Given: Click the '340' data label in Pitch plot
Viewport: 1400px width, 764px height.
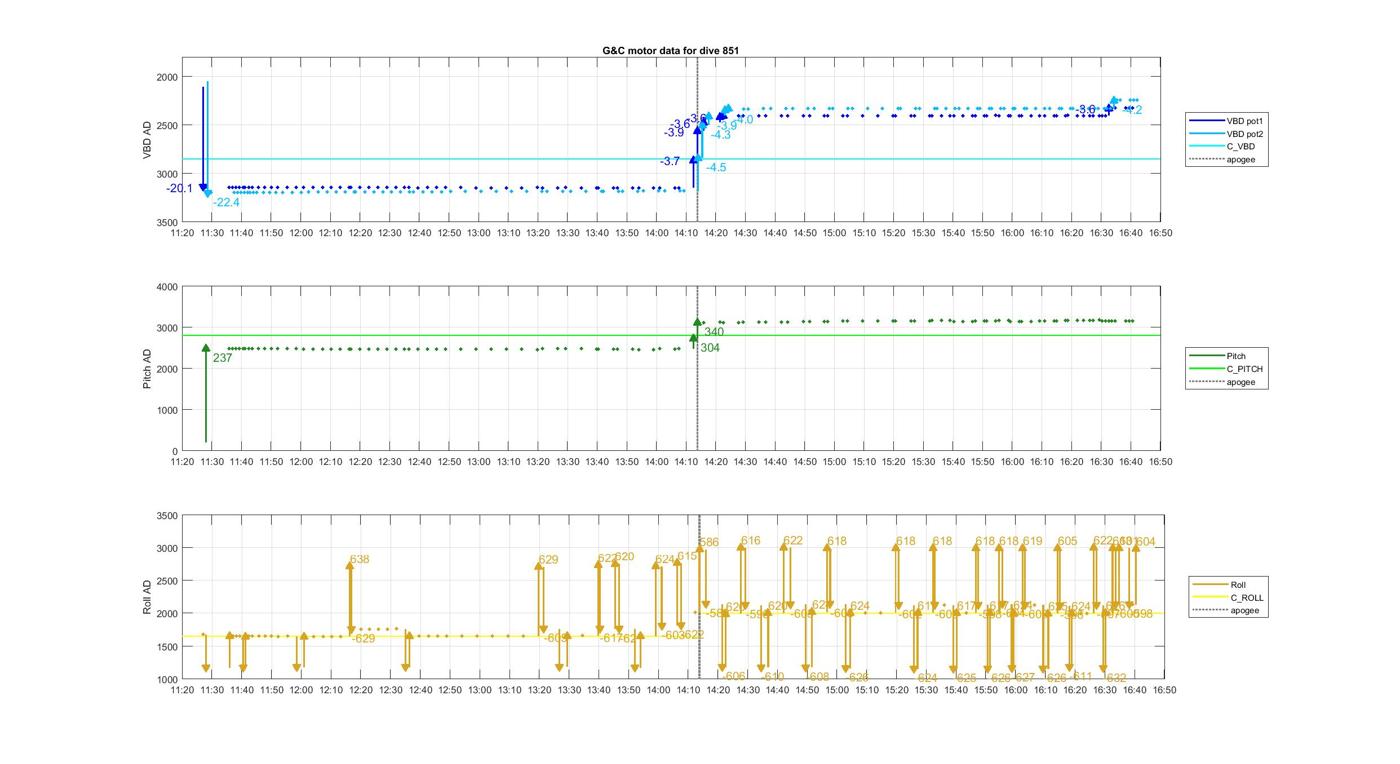Looking at the screenshot, I should pos(714,332).
